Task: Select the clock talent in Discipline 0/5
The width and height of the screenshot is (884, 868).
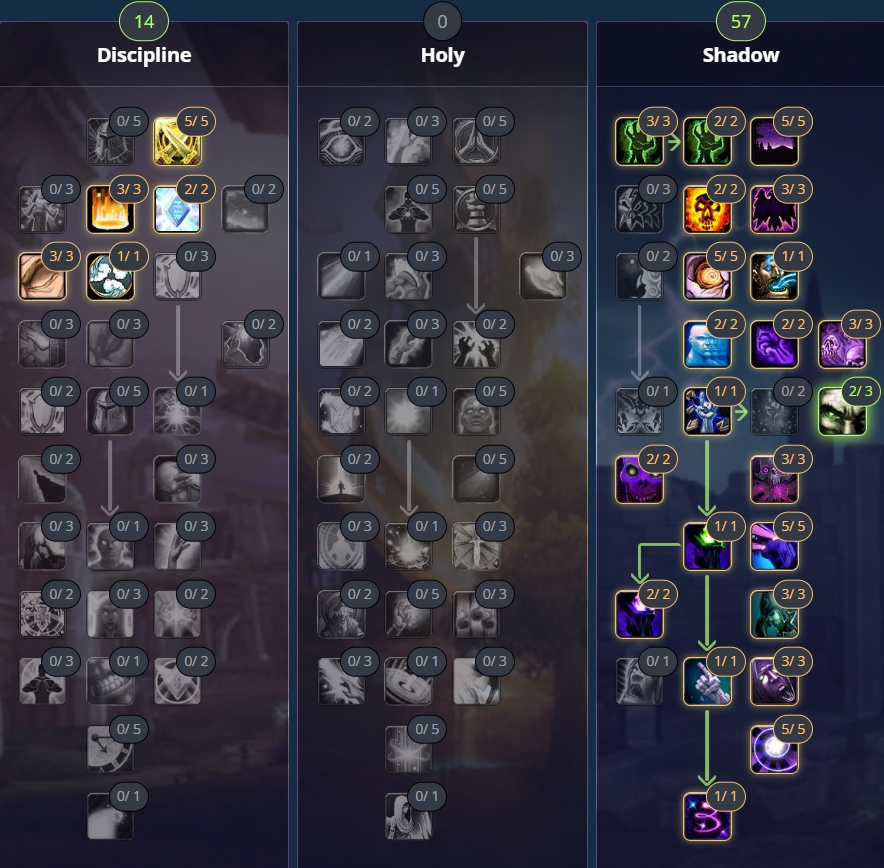Action: [110, 749]
